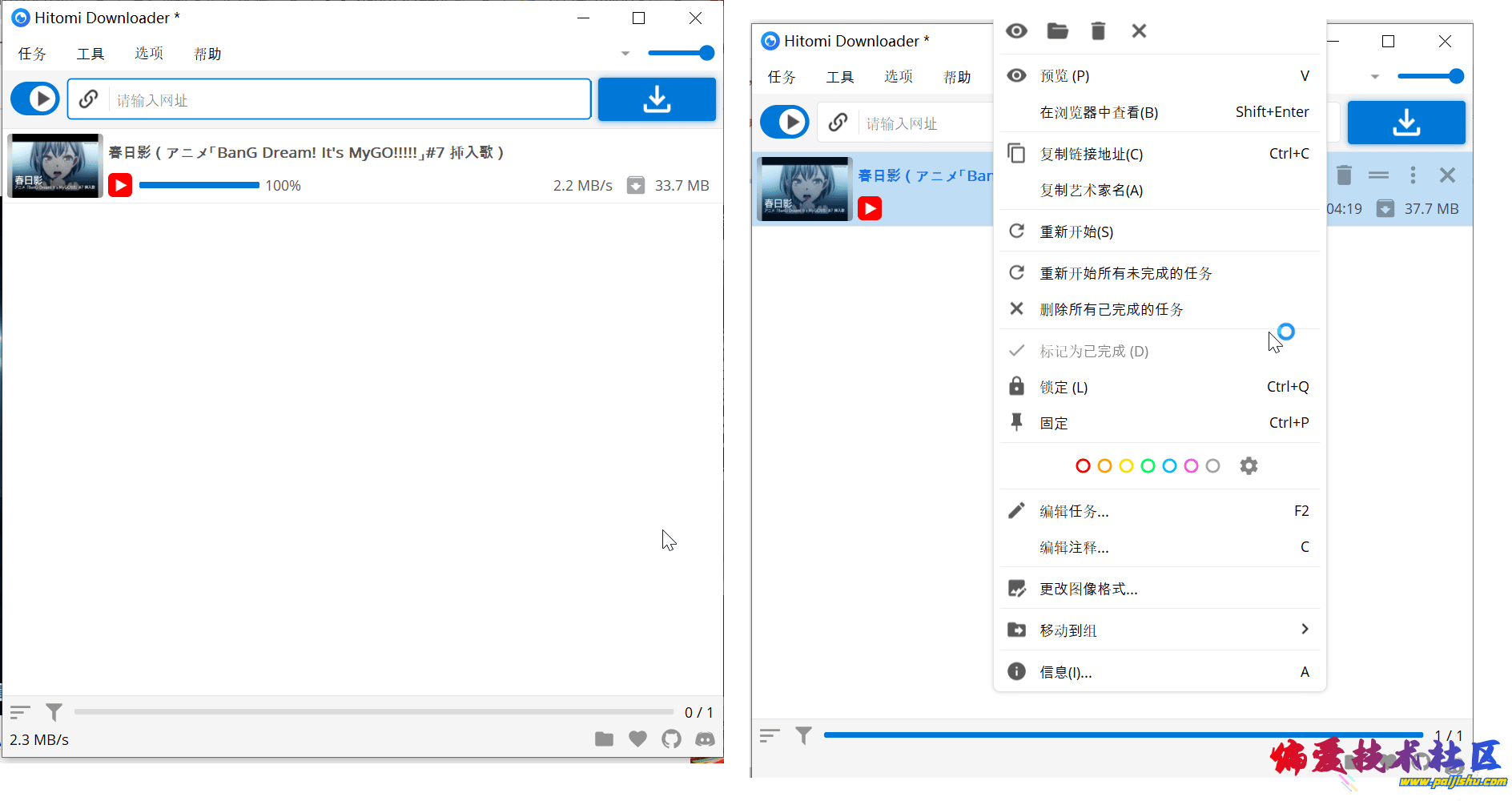Viewport: 1512px width, 801px height.
Task: Select the red label color swatch
Action: tap(1083, 465)
